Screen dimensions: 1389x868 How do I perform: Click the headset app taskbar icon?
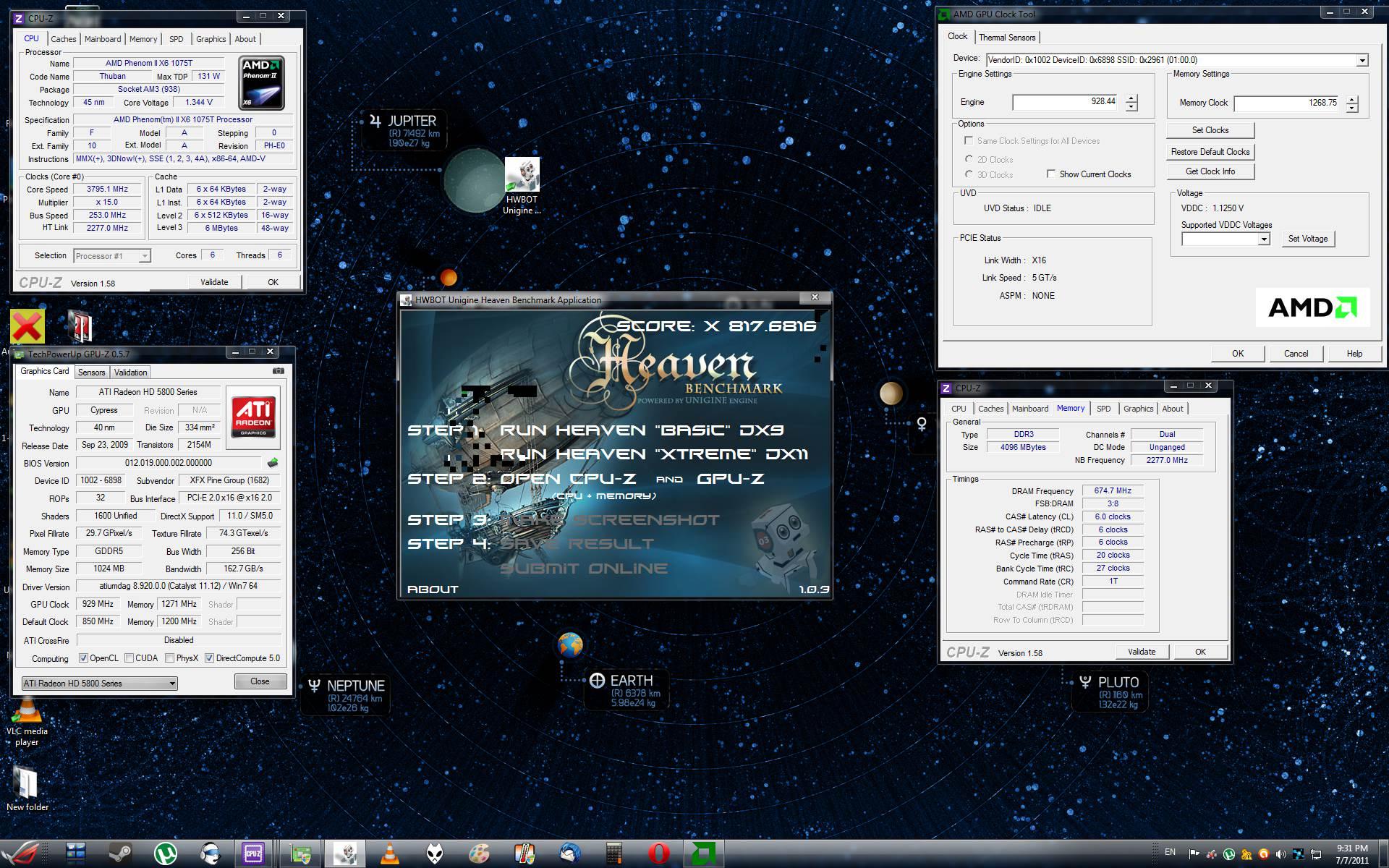211,854
